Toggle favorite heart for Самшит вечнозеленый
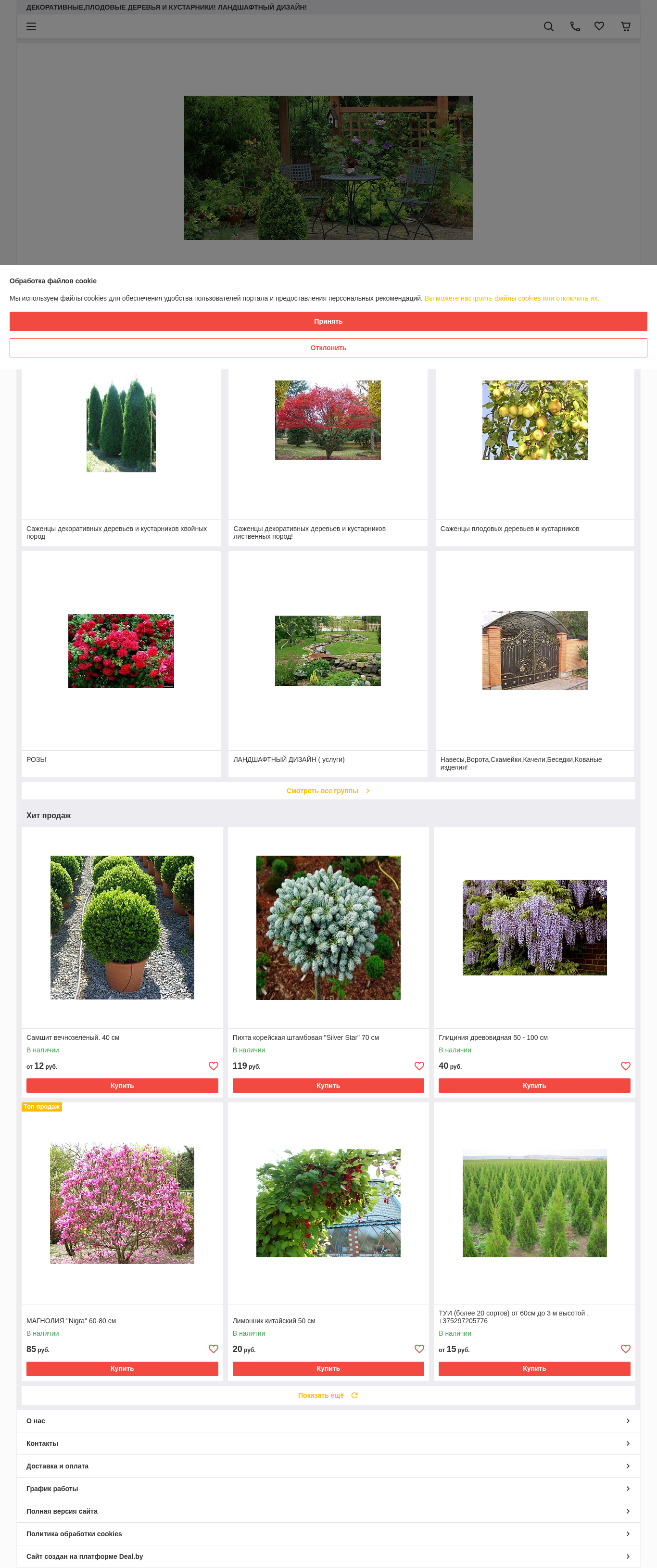The height and width of the screenshot is (1568, 657). coord(213,1066)
